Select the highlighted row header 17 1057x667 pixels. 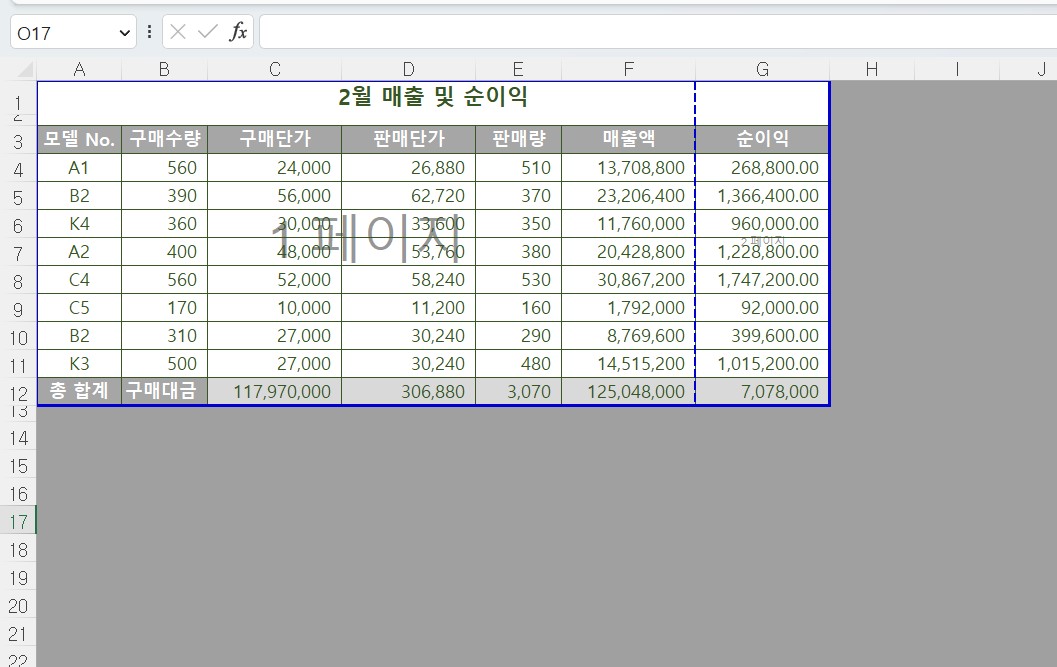coord(17,521)
